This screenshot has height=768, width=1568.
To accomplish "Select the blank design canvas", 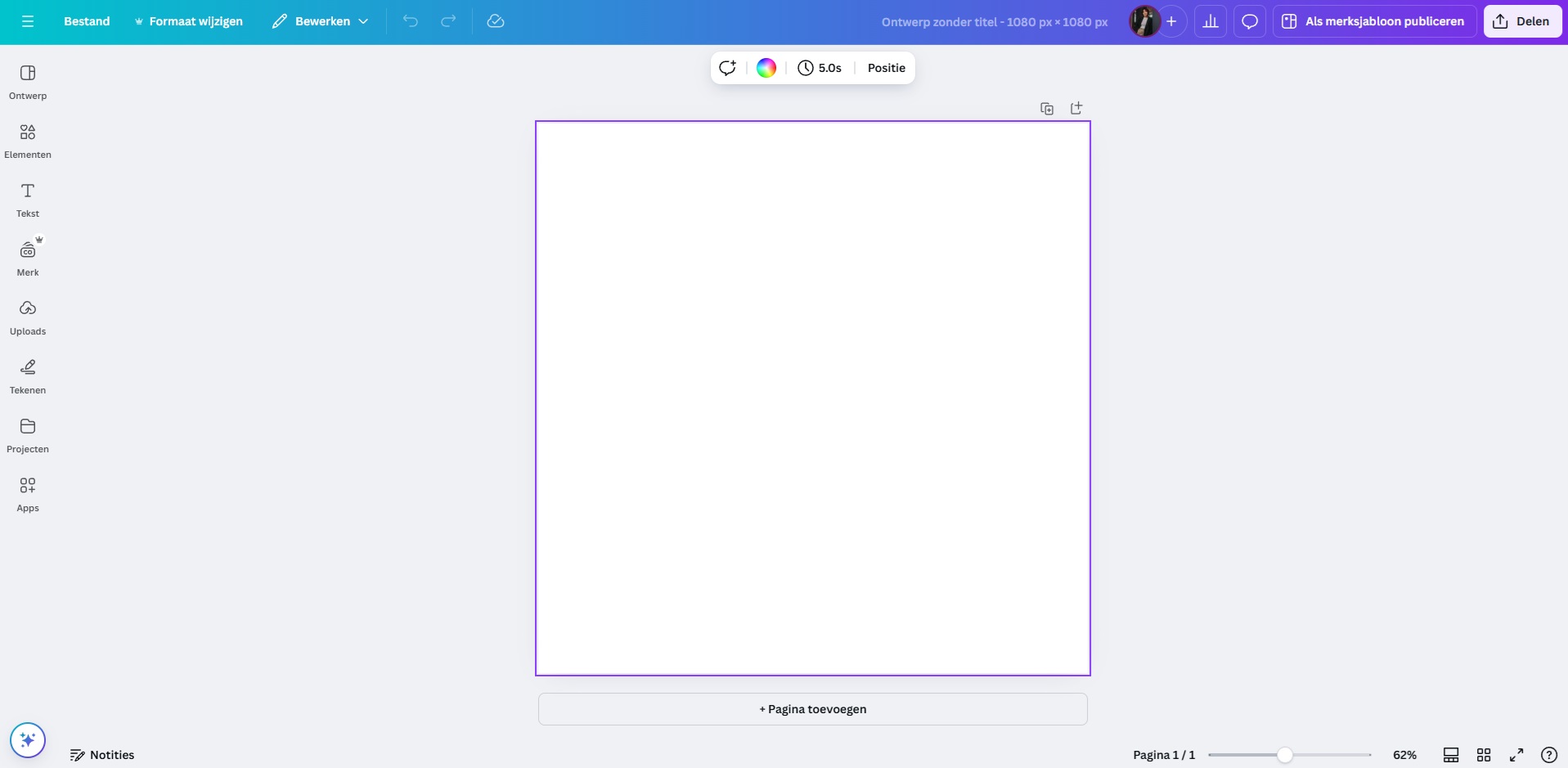I will tap(813, 398).
